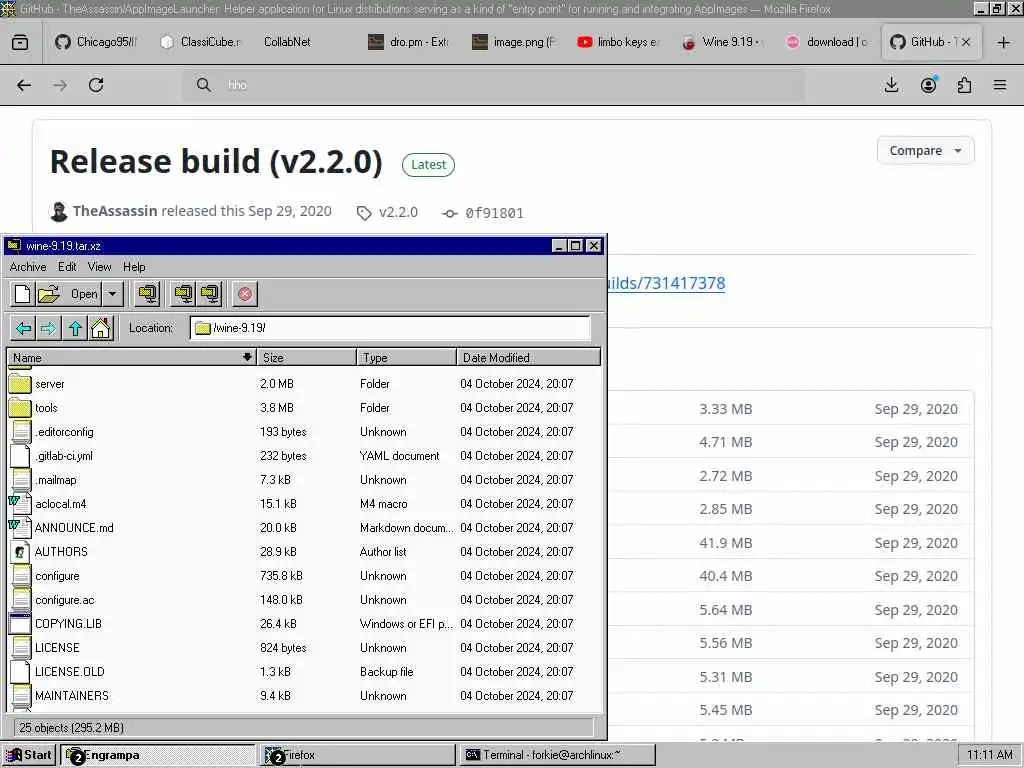
Task: Switch to the limbo keys YouTube tab
Action: [x=619, y=42]
